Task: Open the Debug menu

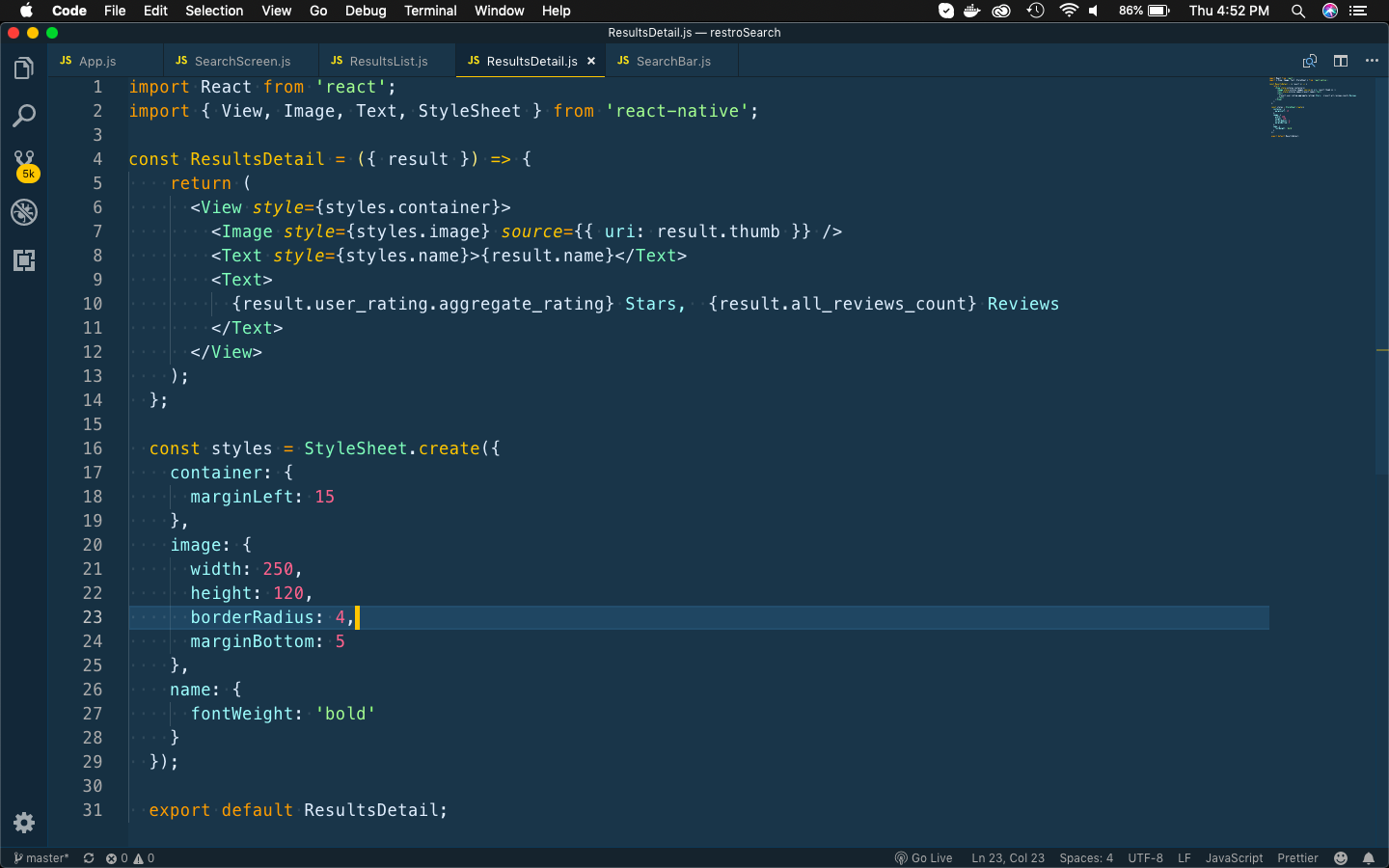Action: click(366, 11)
